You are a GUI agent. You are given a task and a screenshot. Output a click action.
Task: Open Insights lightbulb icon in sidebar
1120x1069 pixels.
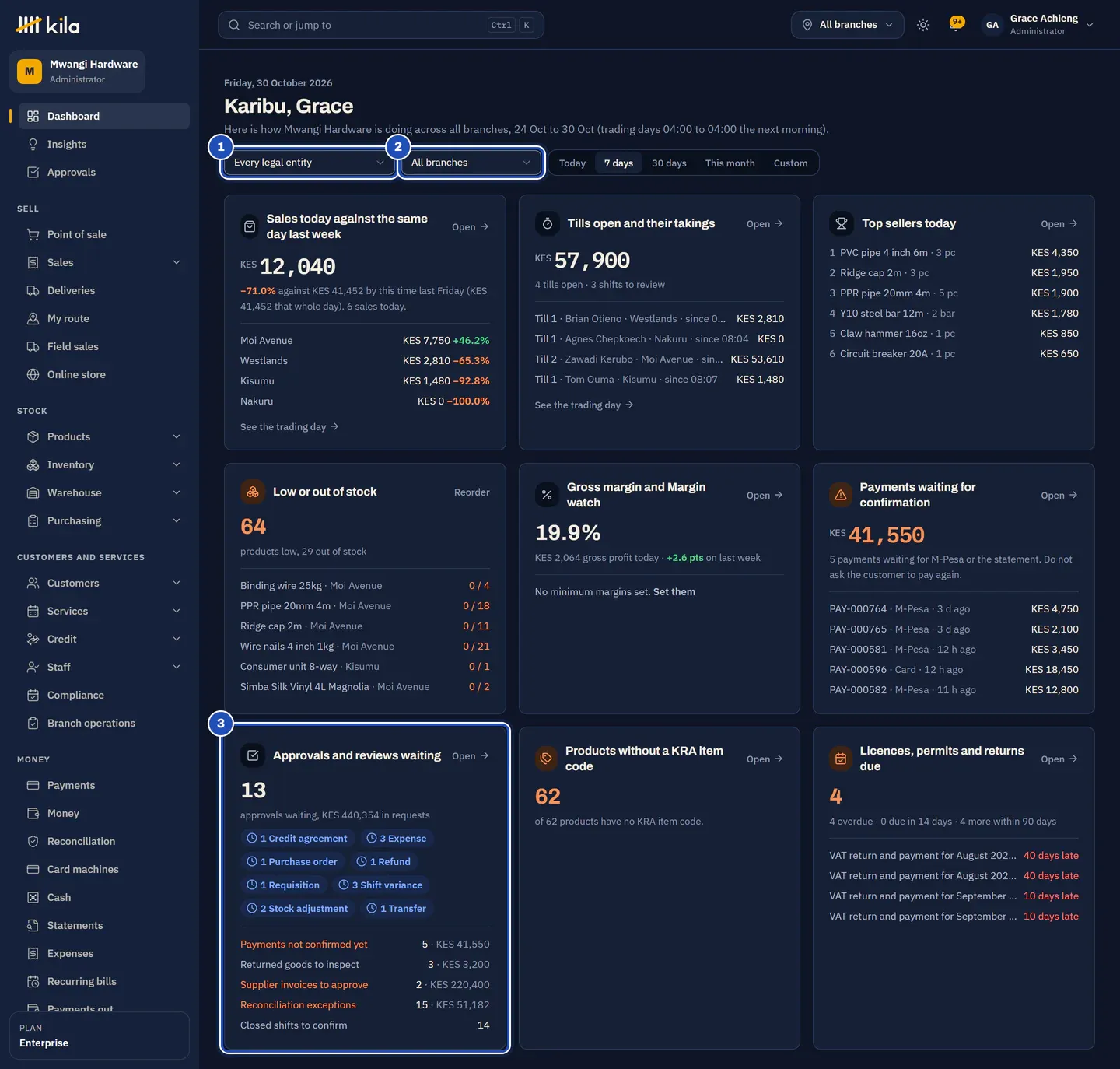[x=33, y=144]
